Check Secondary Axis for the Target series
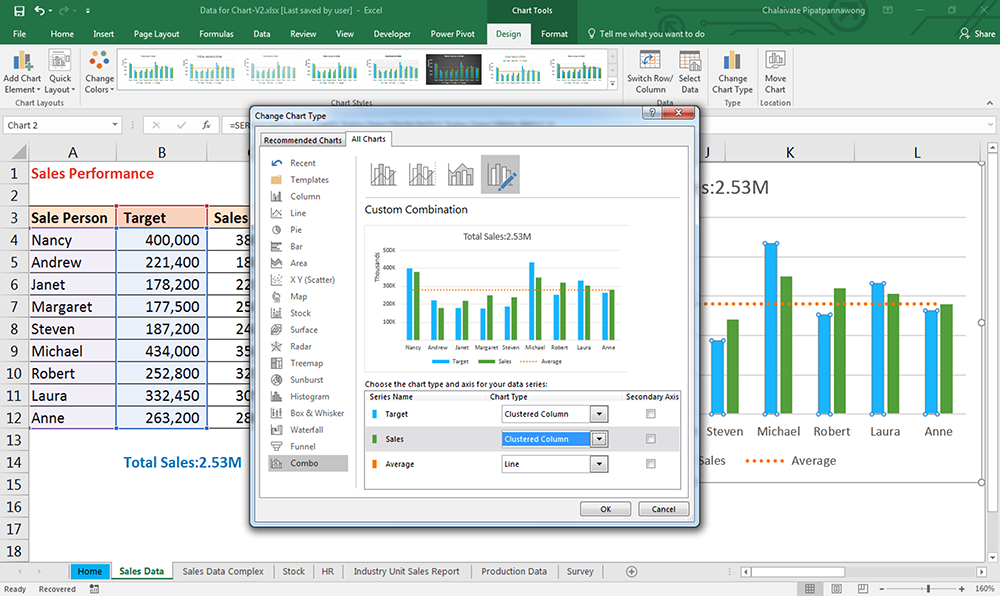1000x596 pixels. click(651, 413)
